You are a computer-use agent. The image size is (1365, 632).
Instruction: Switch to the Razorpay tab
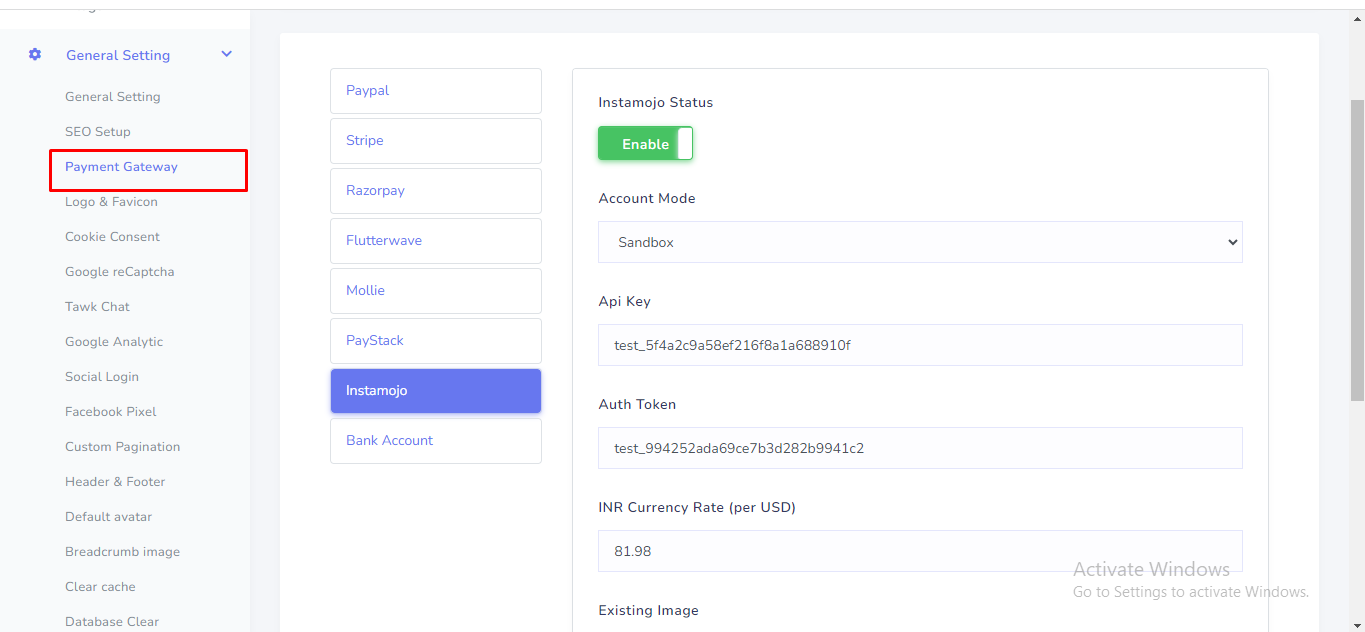pyautogui.click(x=435, y=191)
